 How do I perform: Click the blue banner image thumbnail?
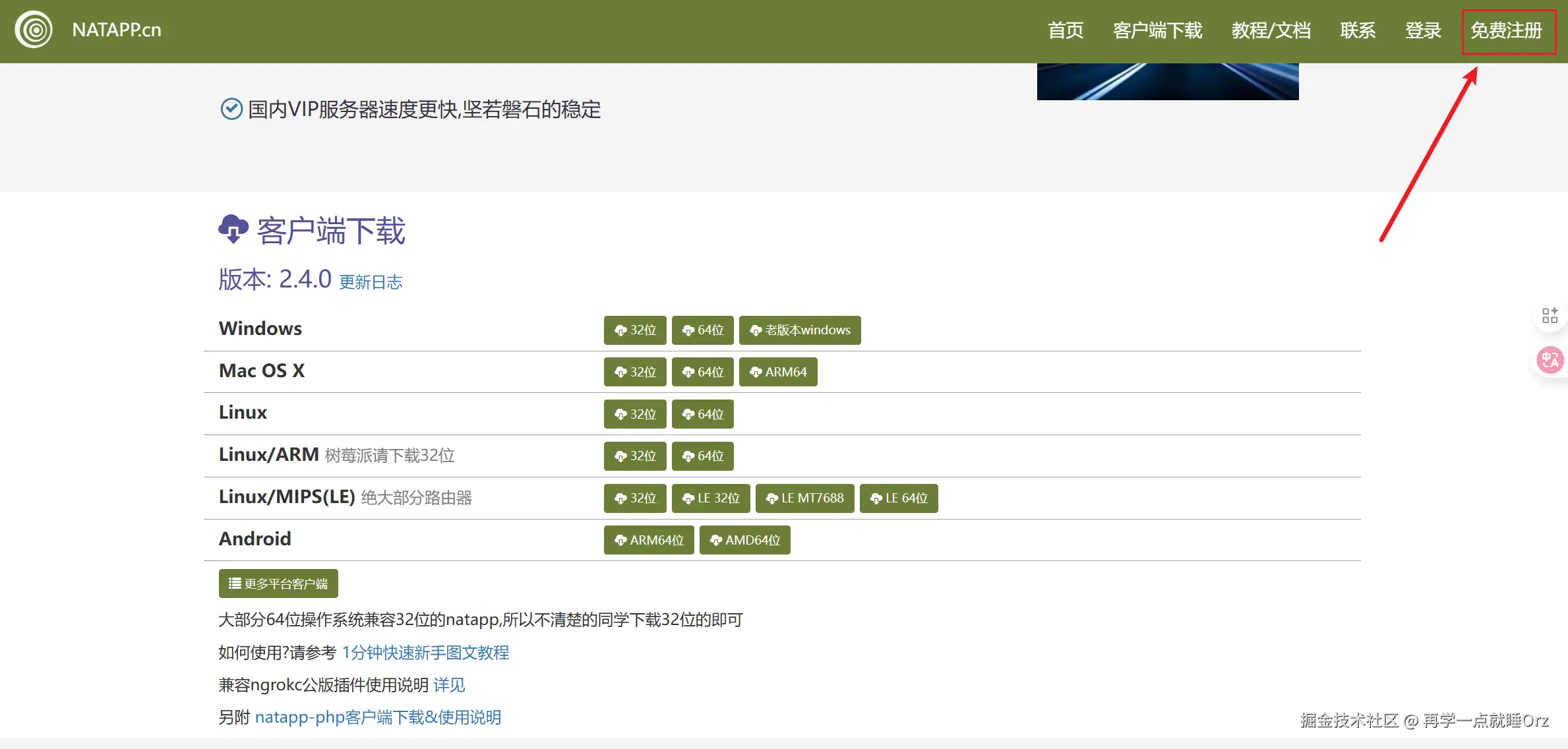(x=1167, y=81)
